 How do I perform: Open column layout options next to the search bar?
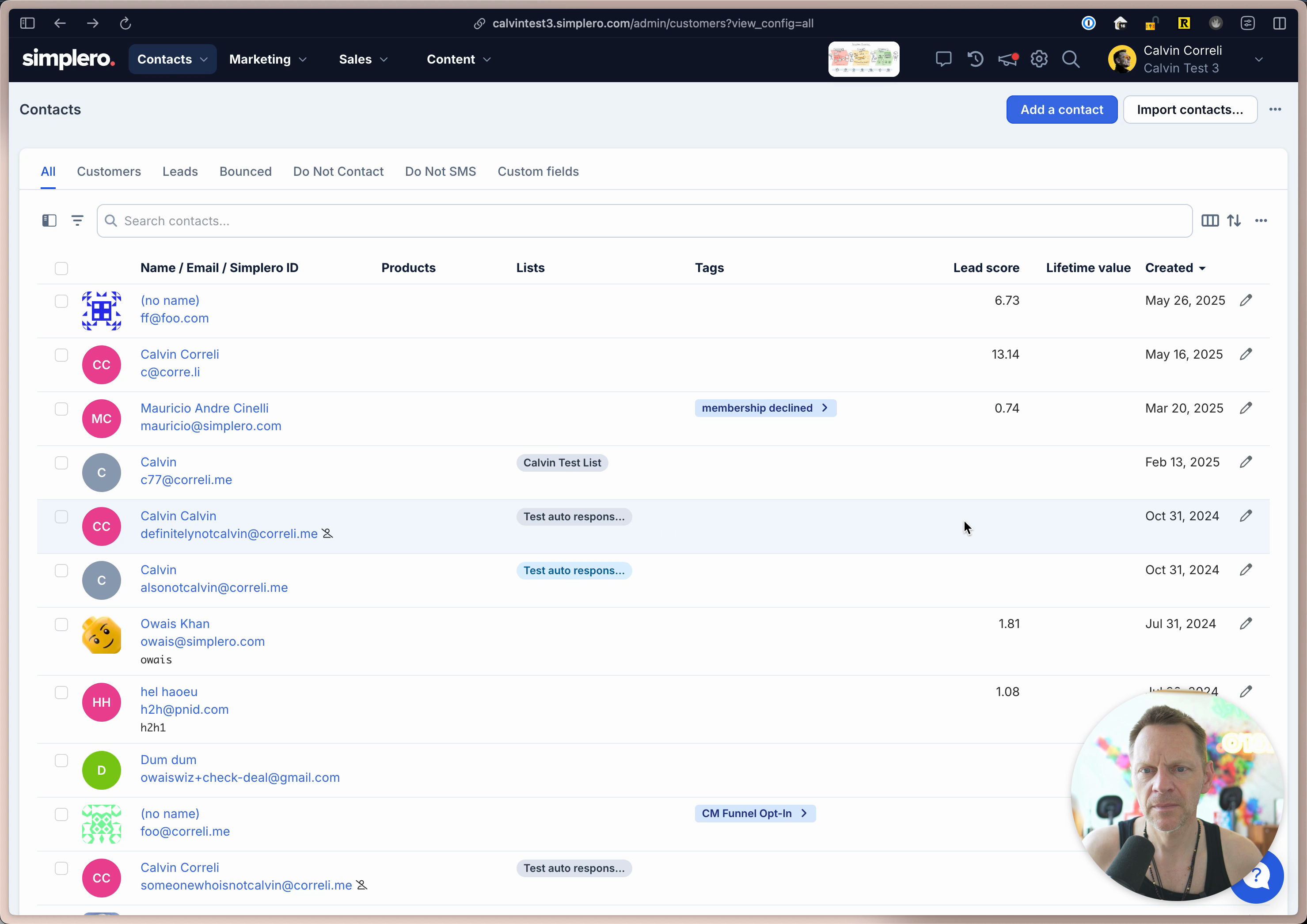coord(1210,221)
